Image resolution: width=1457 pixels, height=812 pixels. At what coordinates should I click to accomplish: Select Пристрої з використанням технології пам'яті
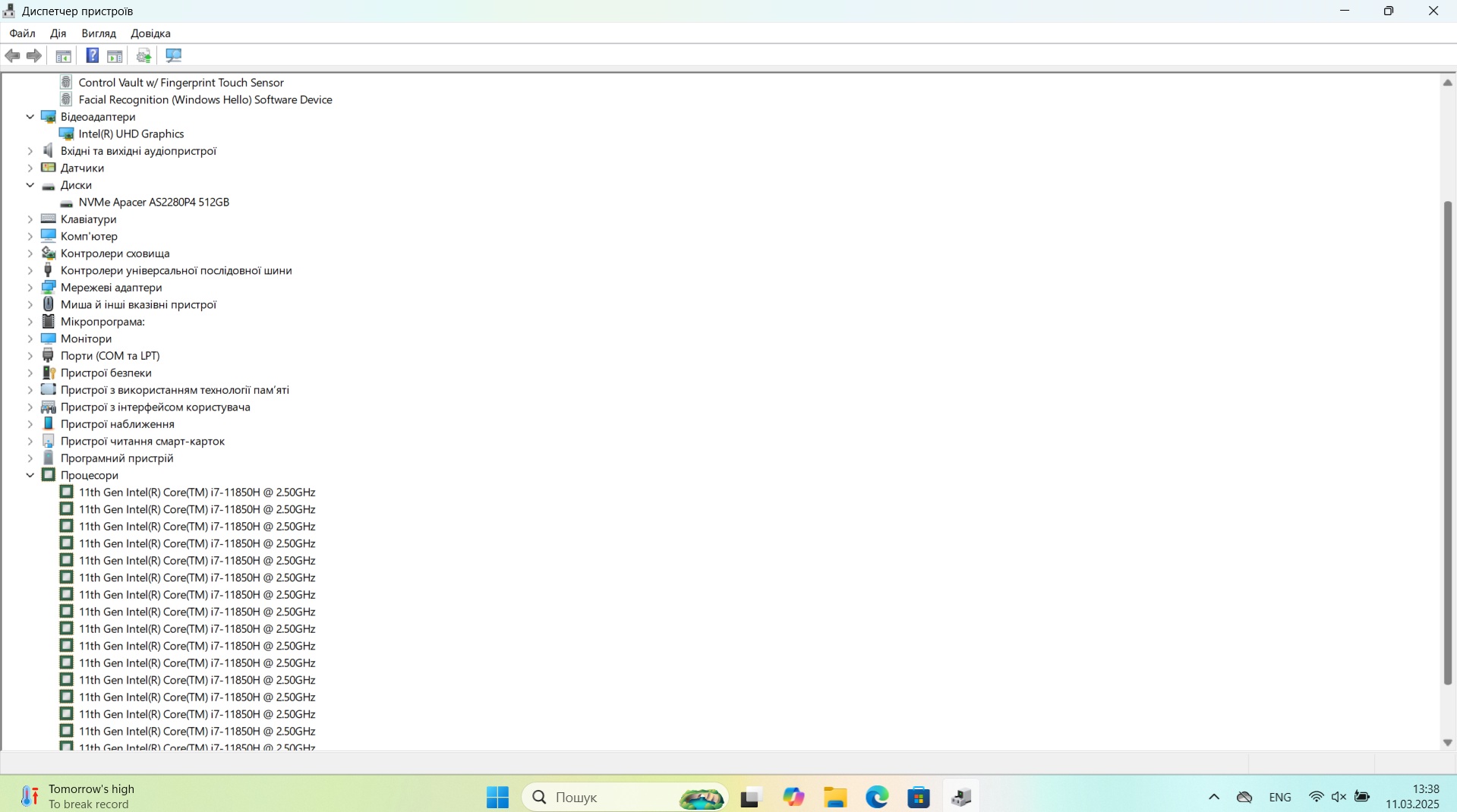coord(175,390)
